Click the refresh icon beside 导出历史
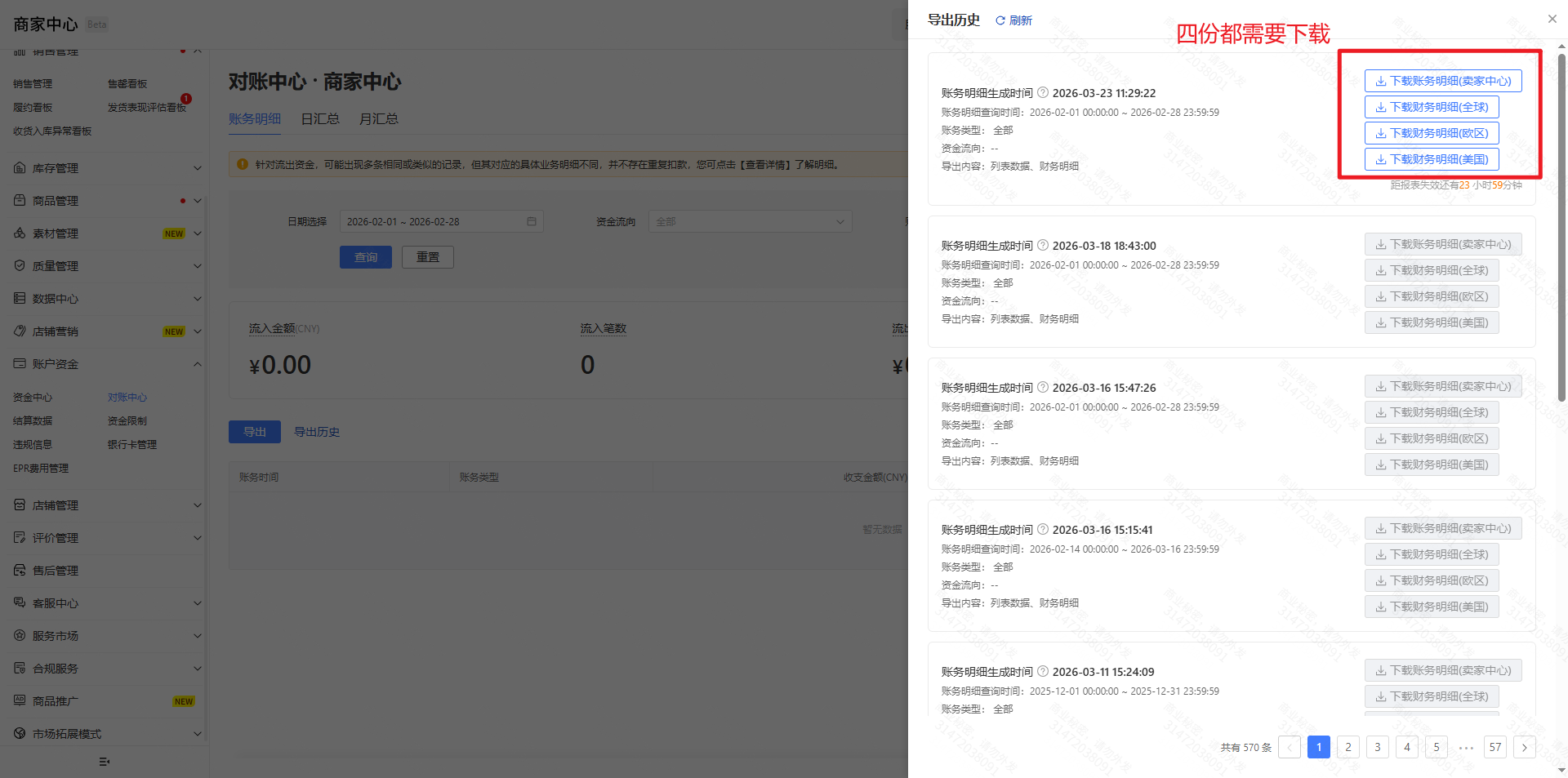The image size is (1568, 778). click(x=1000, y=20)
